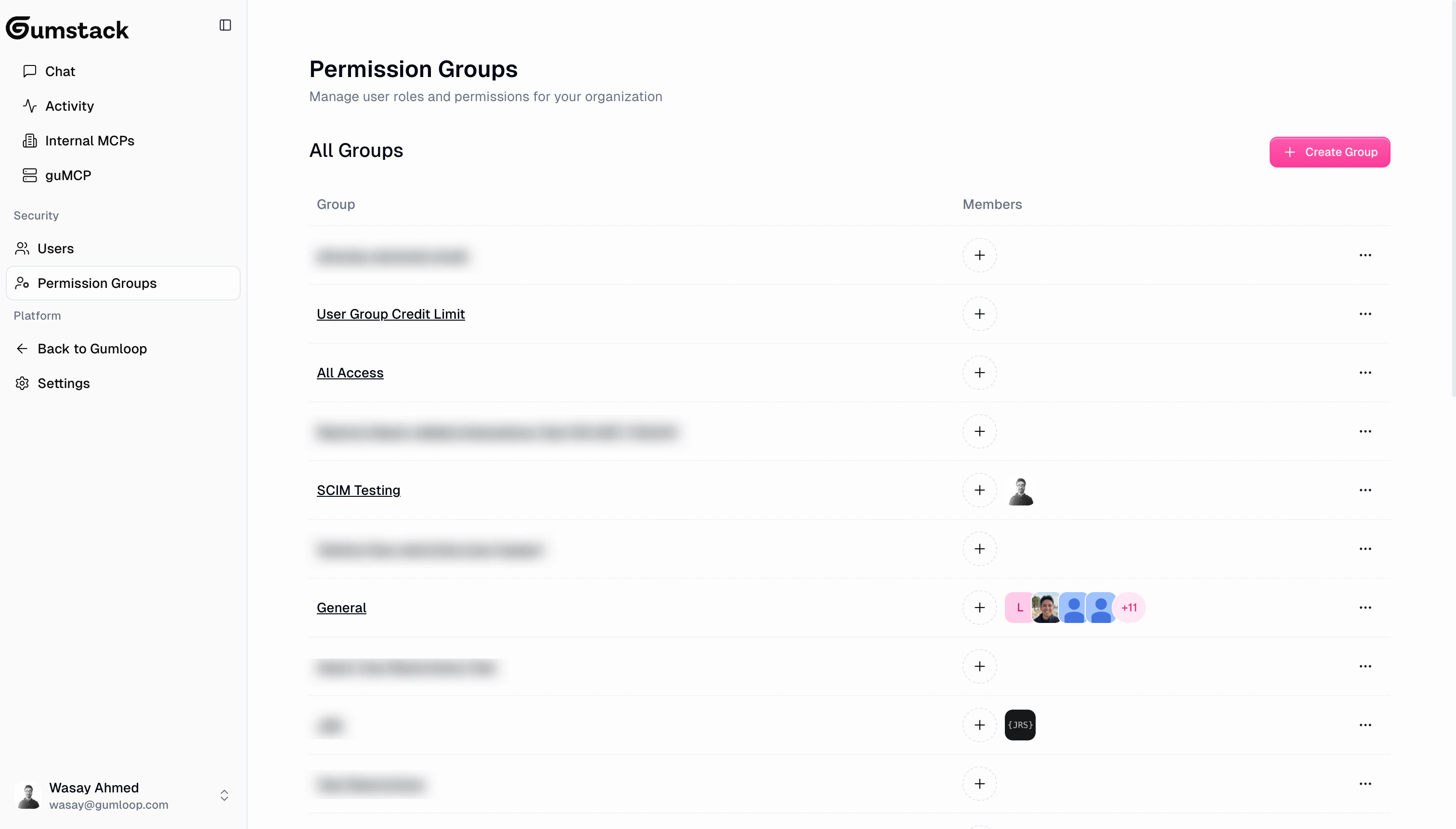Open the Chat section
The width and height of the screenshot is (1456, 829).
coord(60,71)
